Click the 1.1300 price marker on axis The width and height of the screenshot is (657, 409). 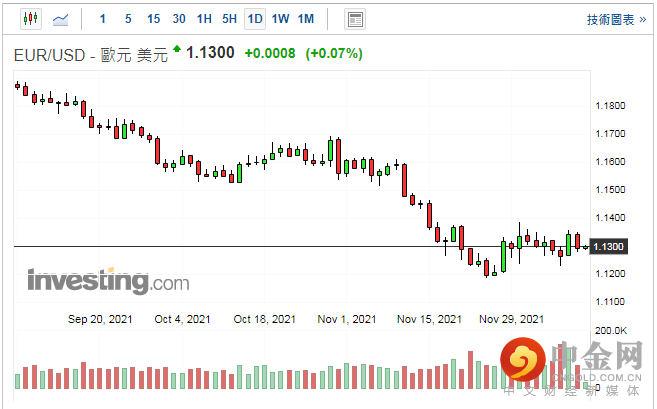point(609,246)
